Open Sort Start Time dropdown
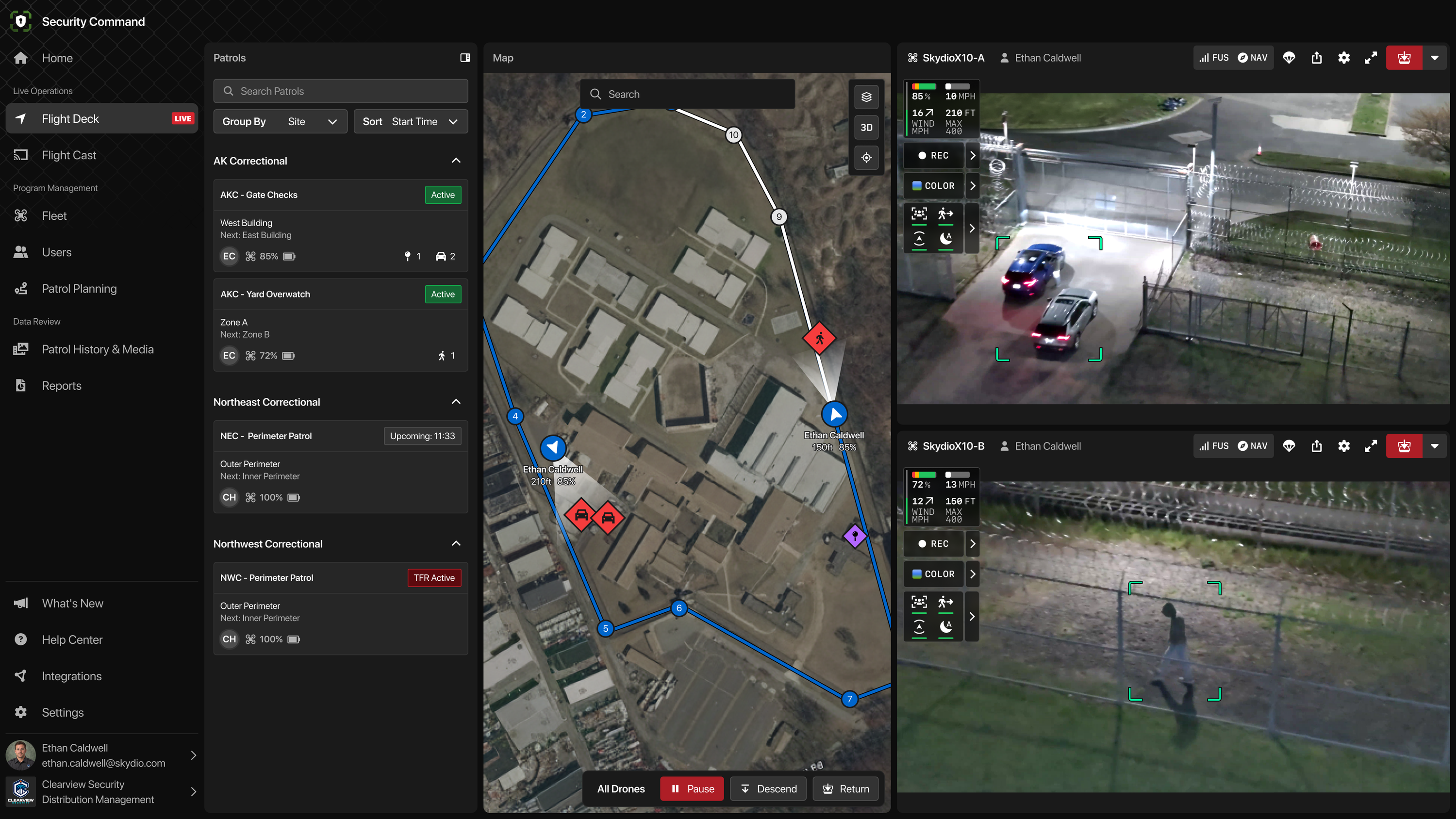The height and width of the screenshot is (819, 1456). tap(411, 121)
